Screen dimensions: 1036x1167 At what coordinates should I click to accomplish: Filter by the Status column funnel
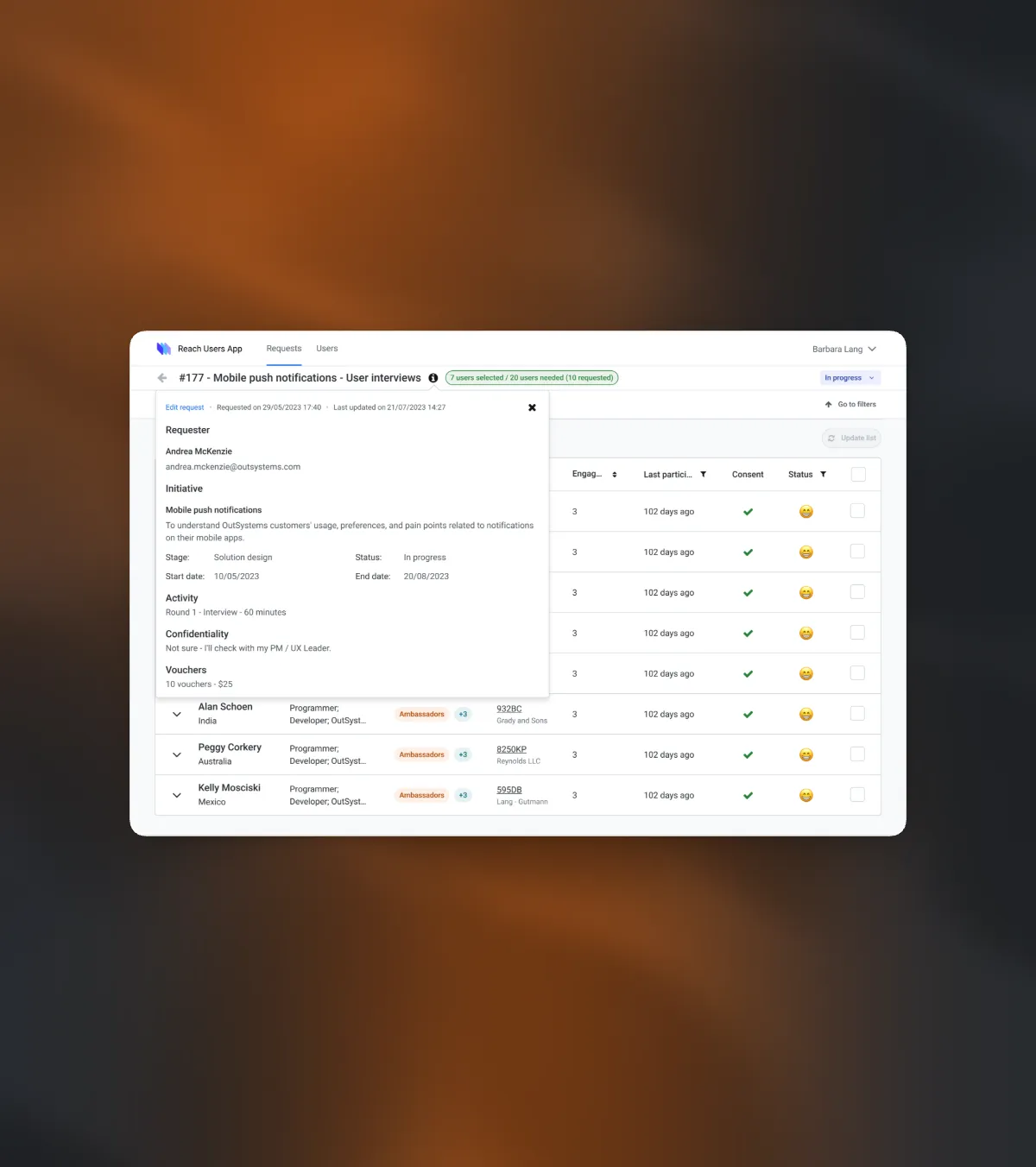pos(823,474)
